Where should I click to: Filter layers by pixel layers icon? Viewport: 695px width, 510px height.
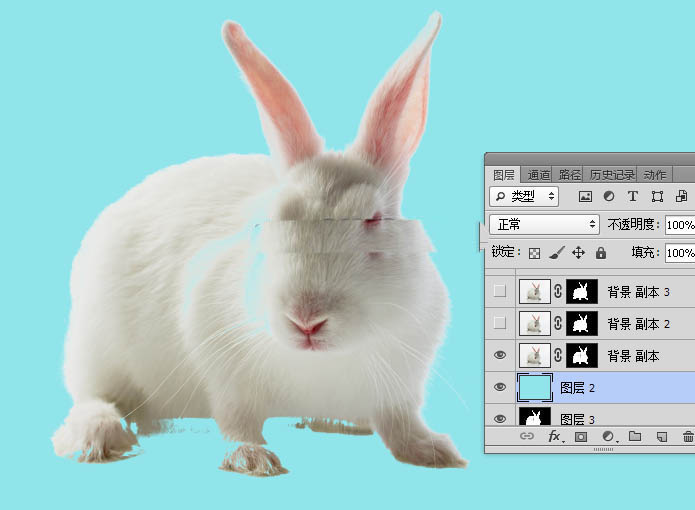(585, 196)
